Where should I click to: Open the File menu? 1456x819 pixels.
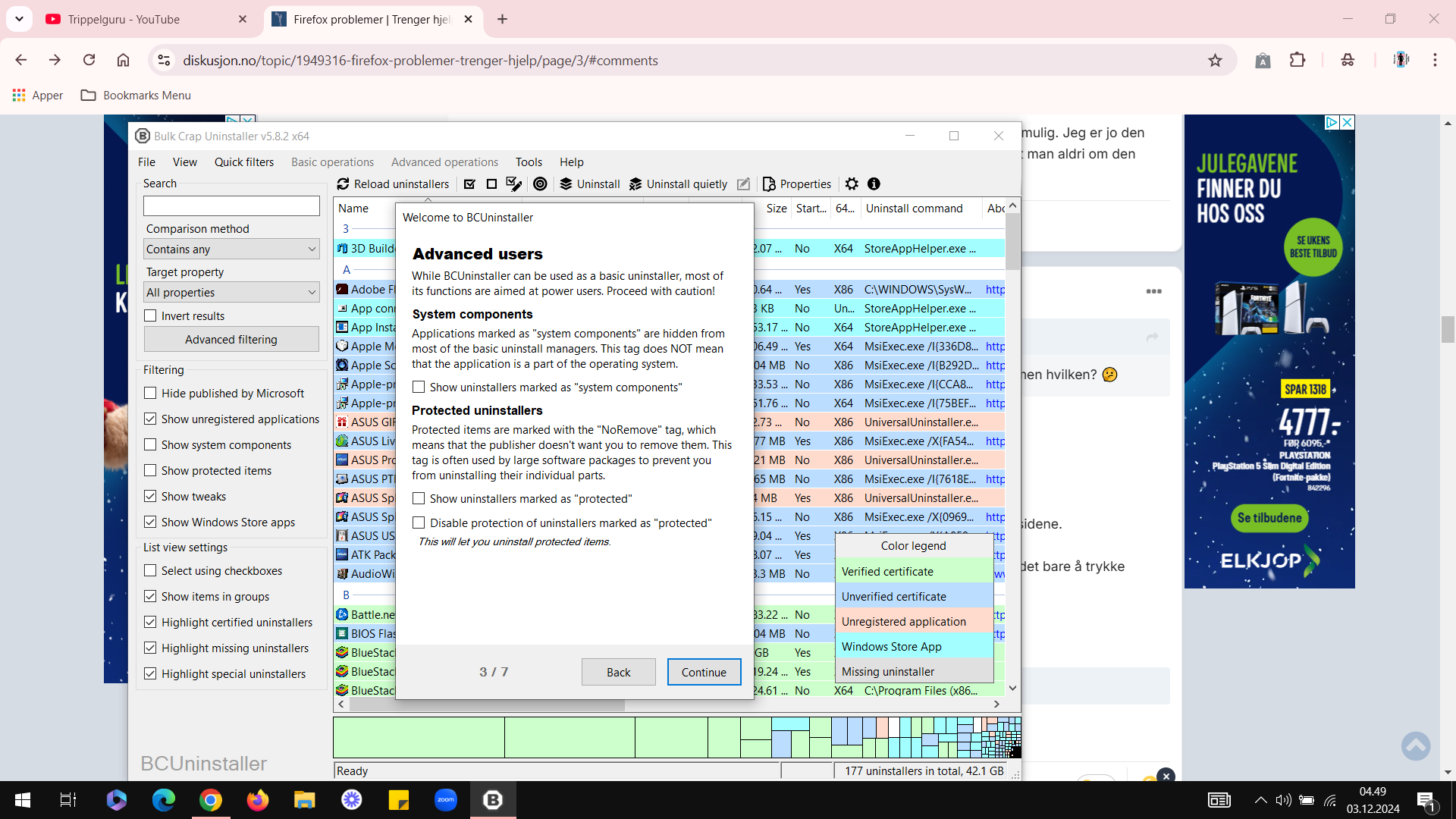click(x=146, y=162)
